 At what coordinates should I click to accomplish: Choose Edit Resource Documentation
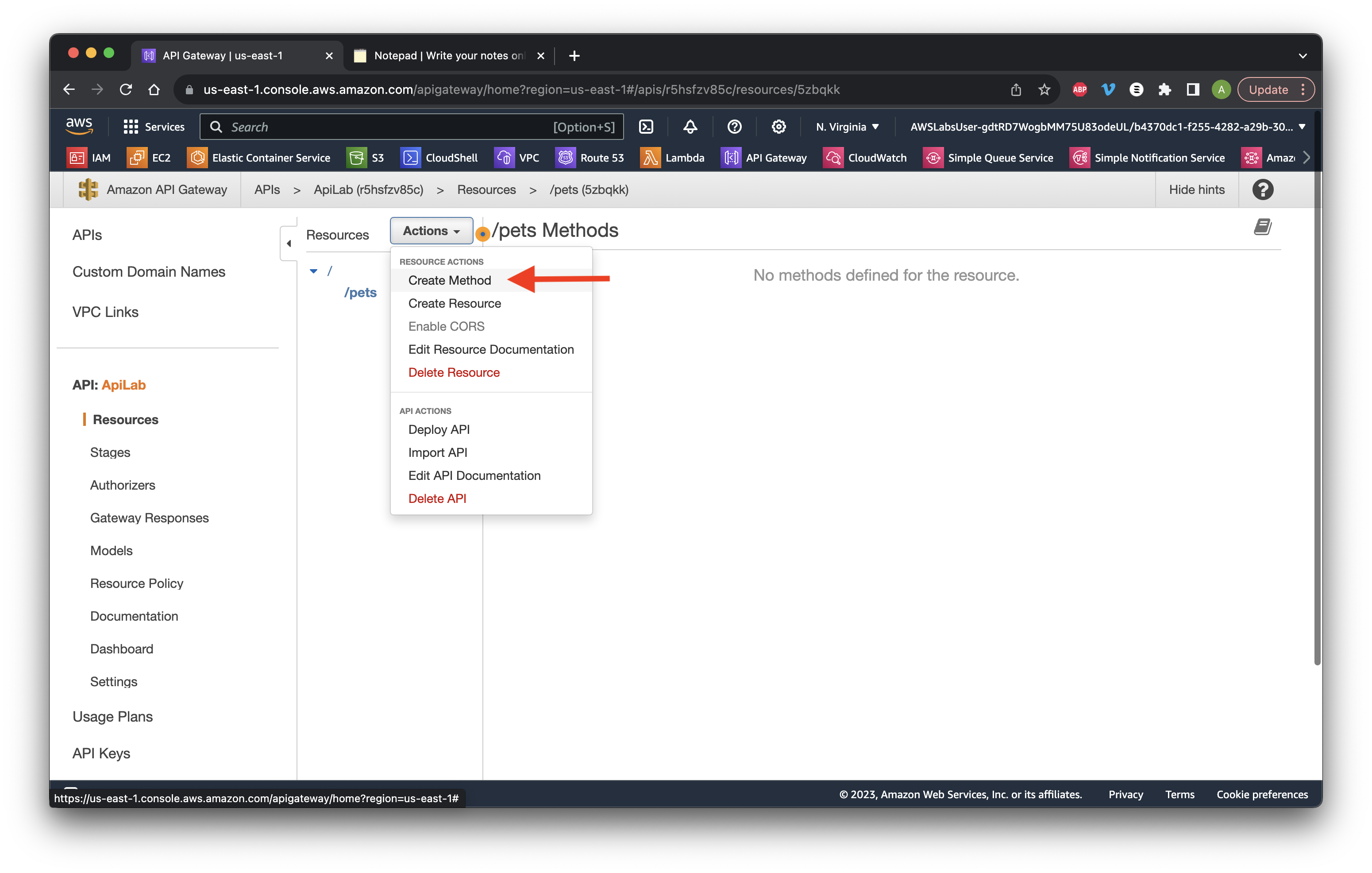491,349
